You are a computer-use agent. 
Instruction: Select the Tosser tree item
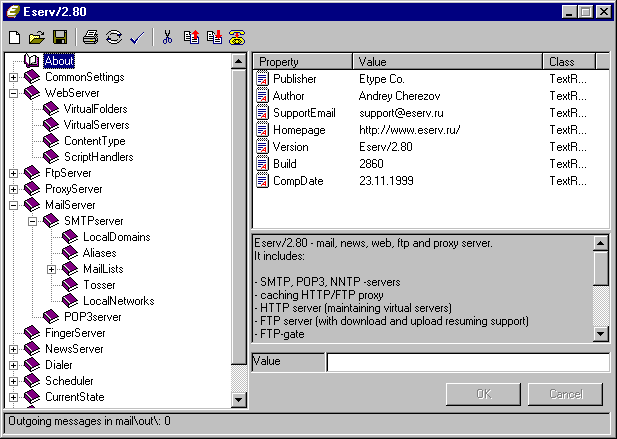coord(99,285)
